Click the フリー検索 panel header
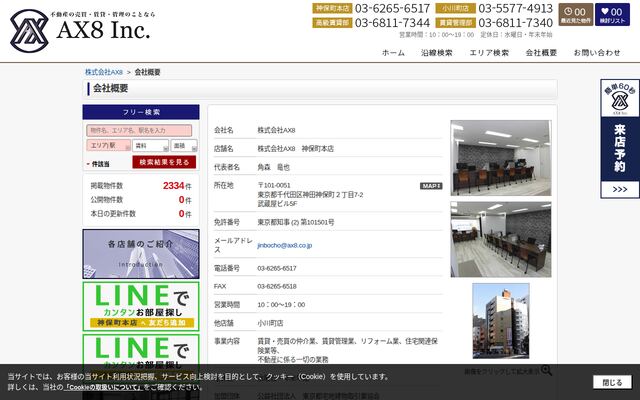Image resolution: width=640 pixels, height=400 pixels. [141, 112]
